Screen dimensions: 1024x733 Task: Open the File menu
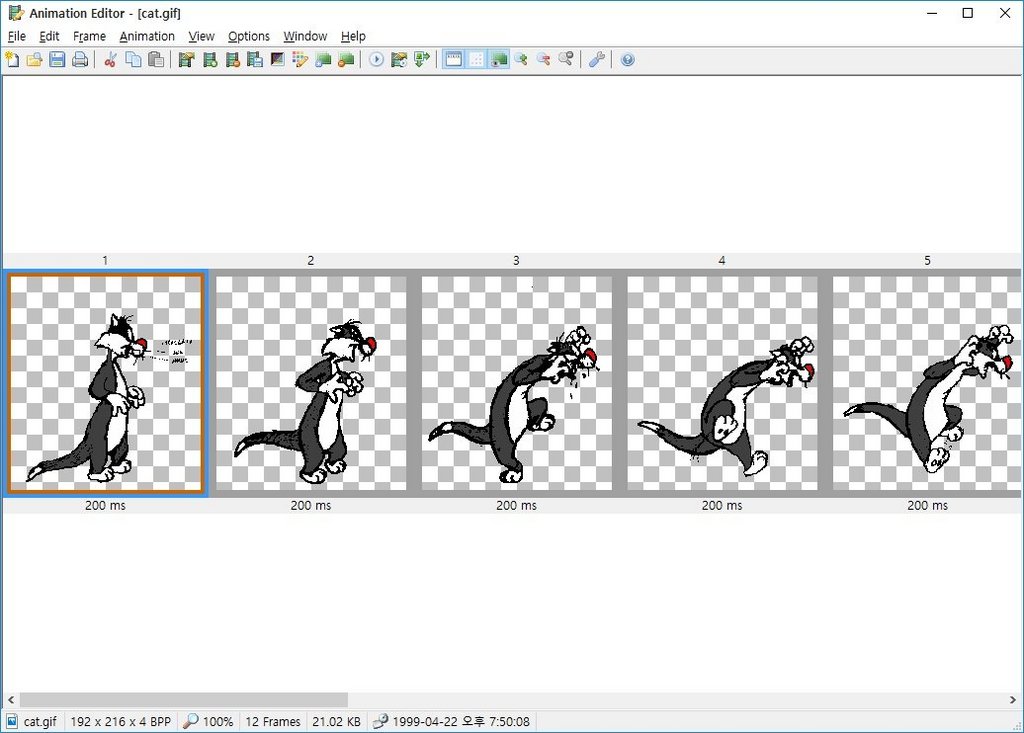16,36
